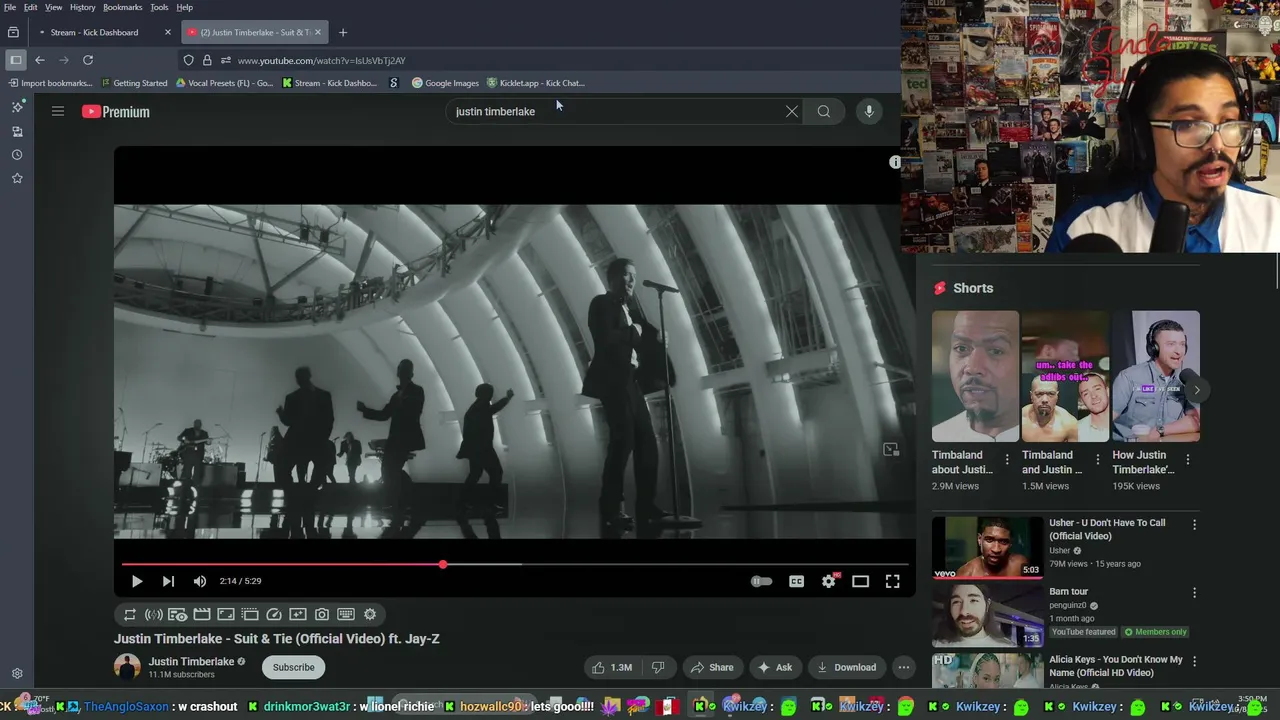Open player settings gear icon
1280x720 pixels.
(x=829, y=581)
